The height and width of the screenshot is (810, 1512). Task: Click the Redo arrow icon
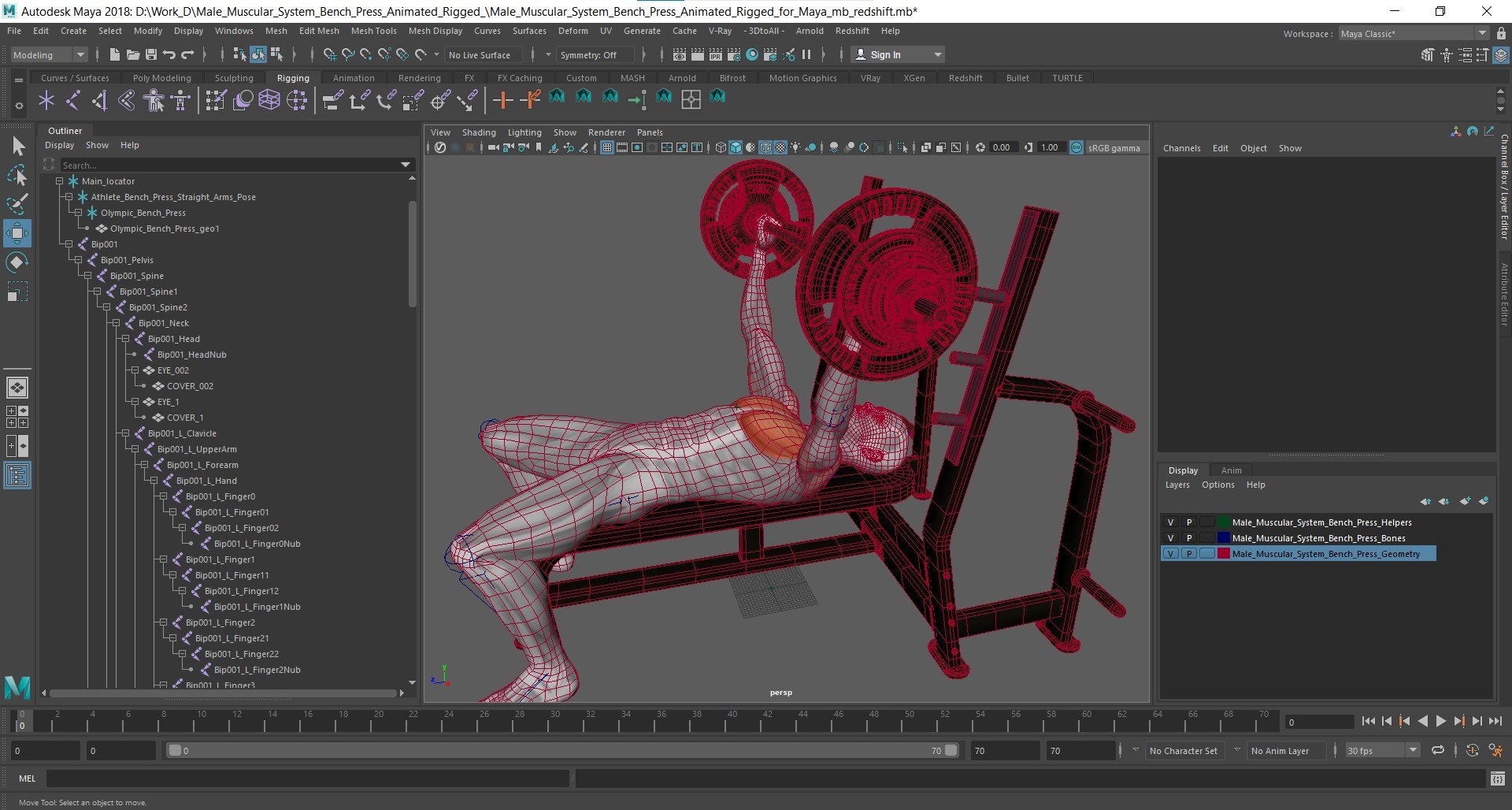tap(187, 54)
